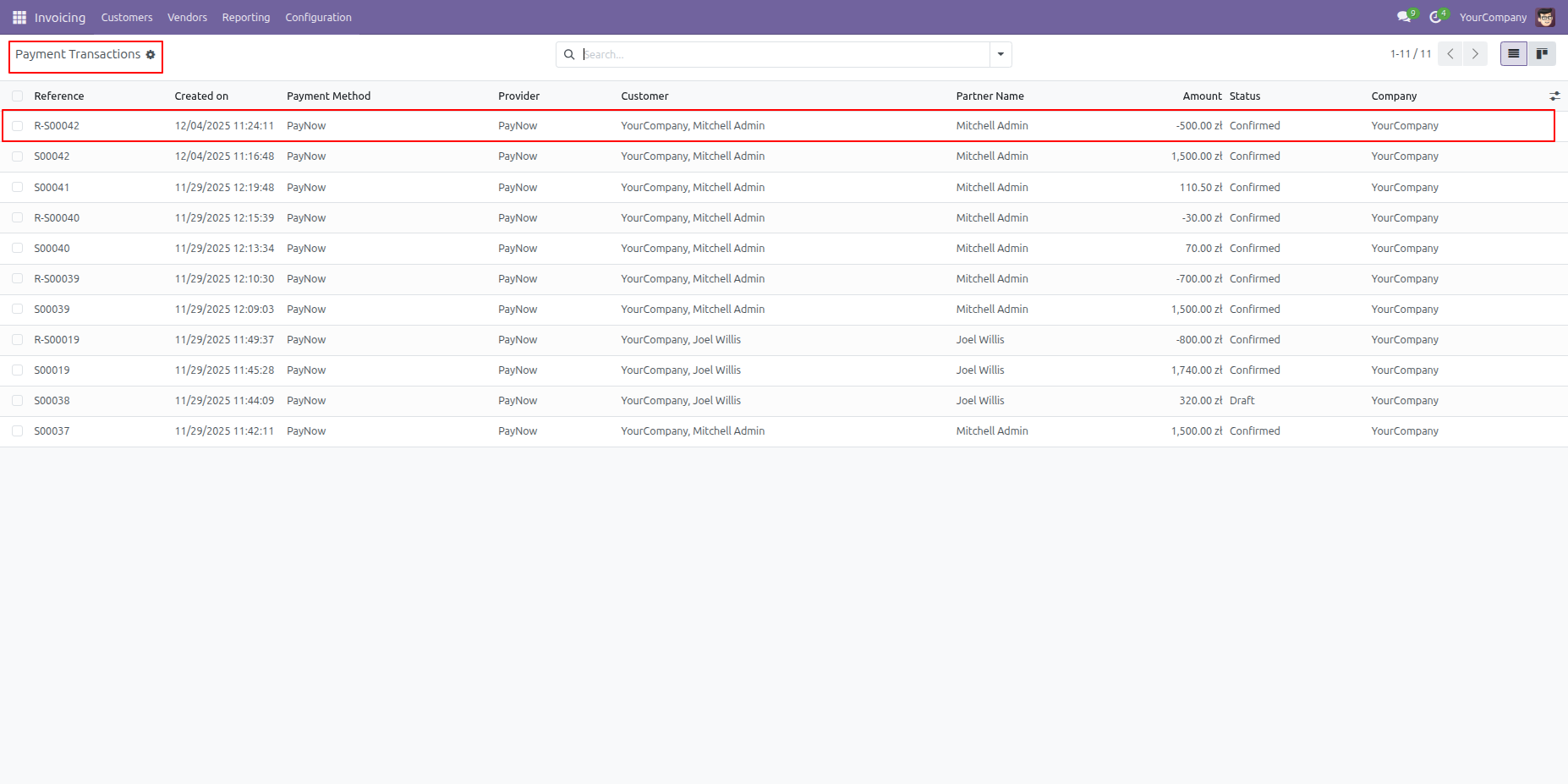The width and height of the screenshot is (1568, 784).
Task: Expand the search filter options dropdown
Action: click(x=1001, y=54)
